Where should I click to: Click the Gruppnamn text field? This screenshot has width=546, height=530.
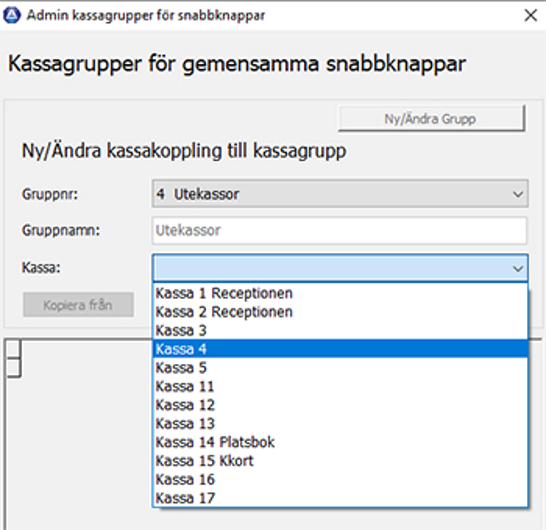point(339,231)
